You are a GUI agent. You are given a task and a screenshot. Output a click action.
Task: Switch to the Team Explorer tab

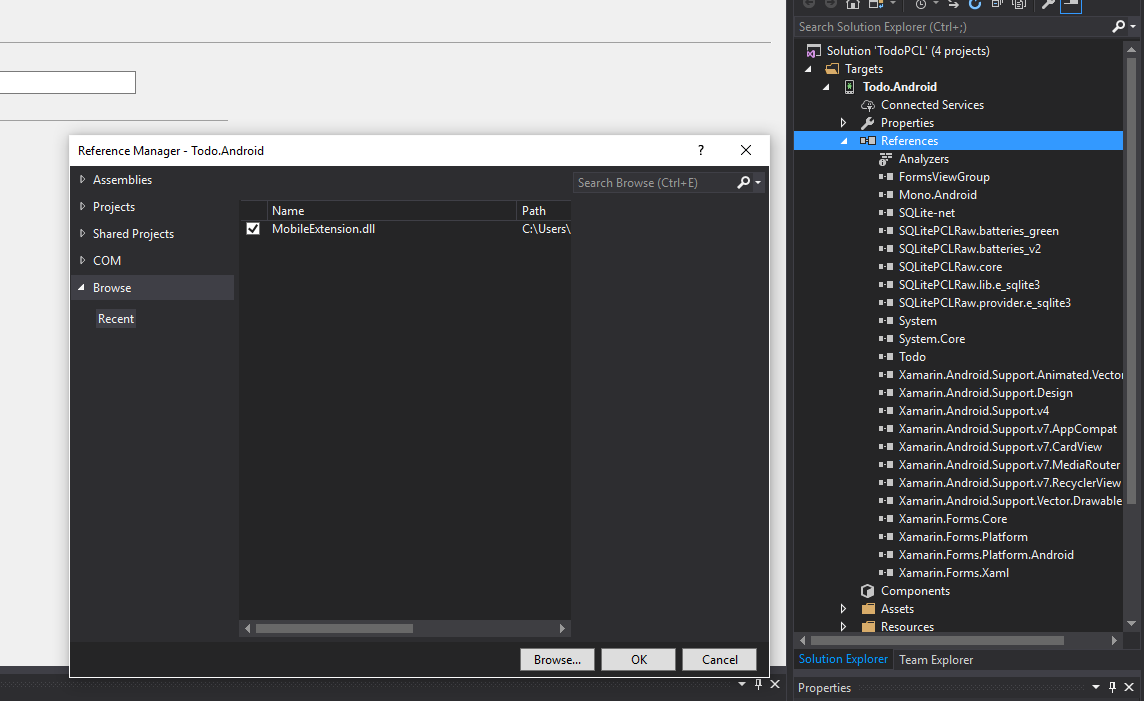[x=936, y=659]
